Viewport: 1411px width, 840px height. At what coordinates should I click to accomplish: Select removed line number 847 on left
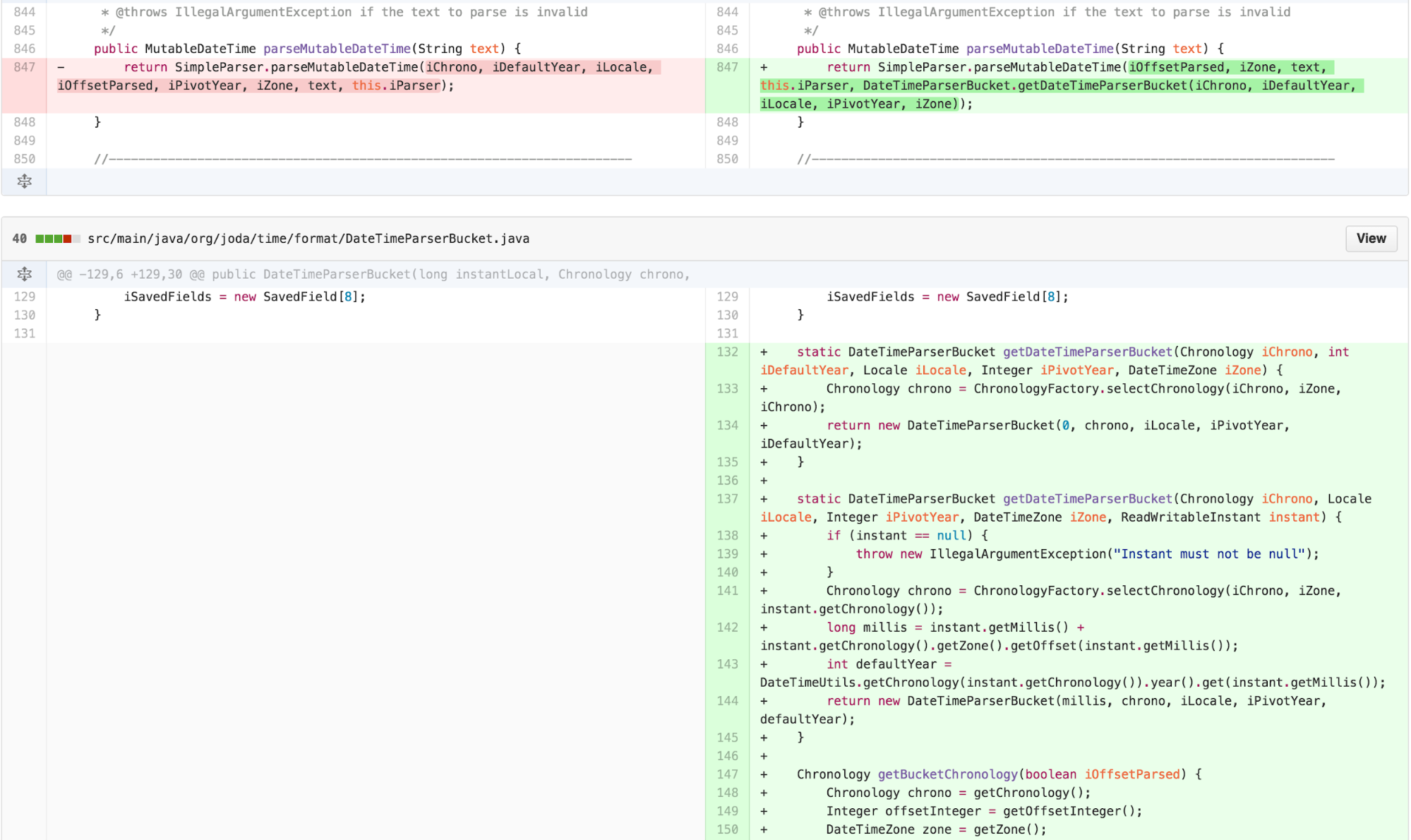(24, 67)
